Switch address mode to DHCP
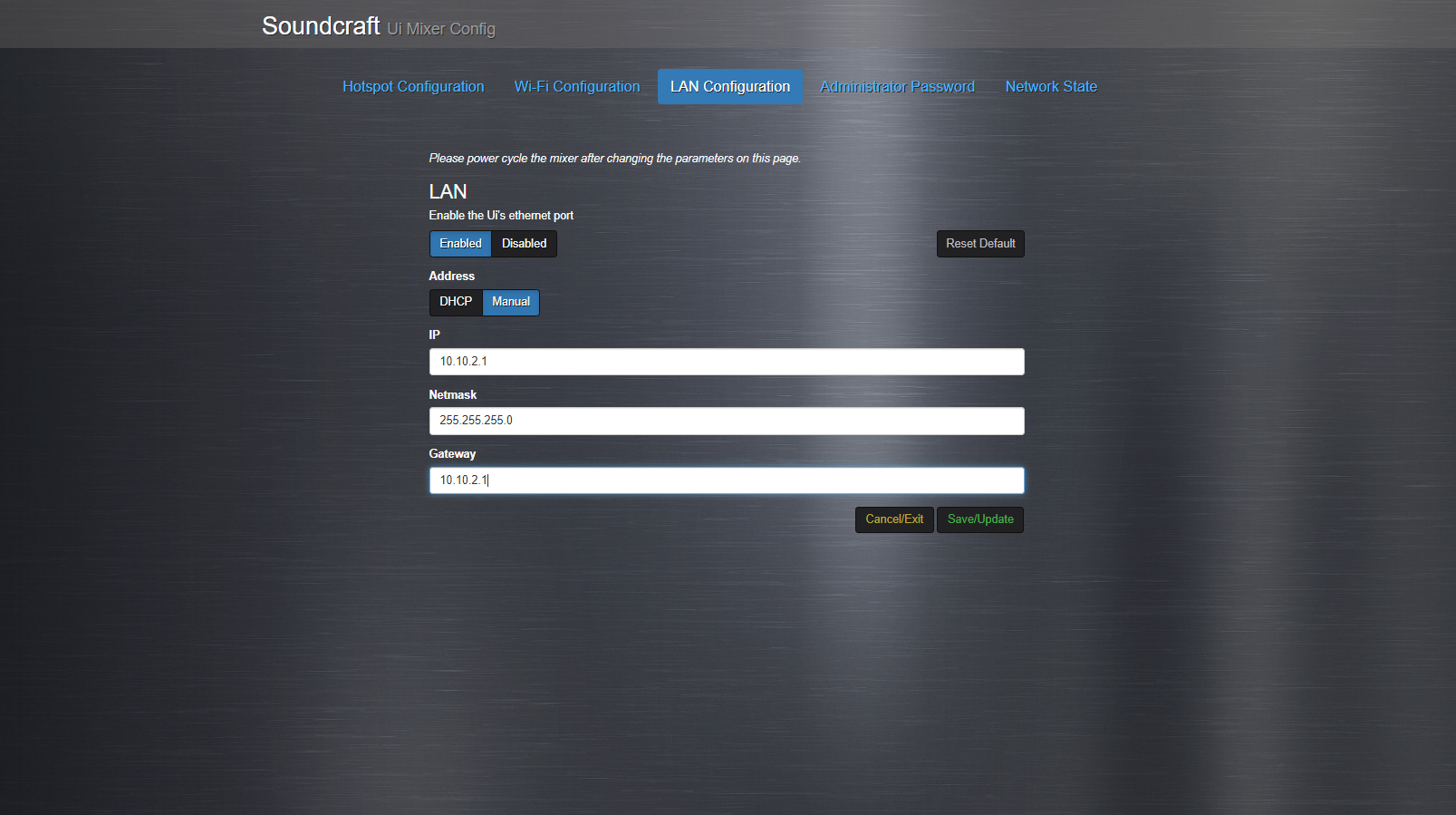The height and width of the screenshot is (815, 1456). pyautogui.click(x=456, y=302)
